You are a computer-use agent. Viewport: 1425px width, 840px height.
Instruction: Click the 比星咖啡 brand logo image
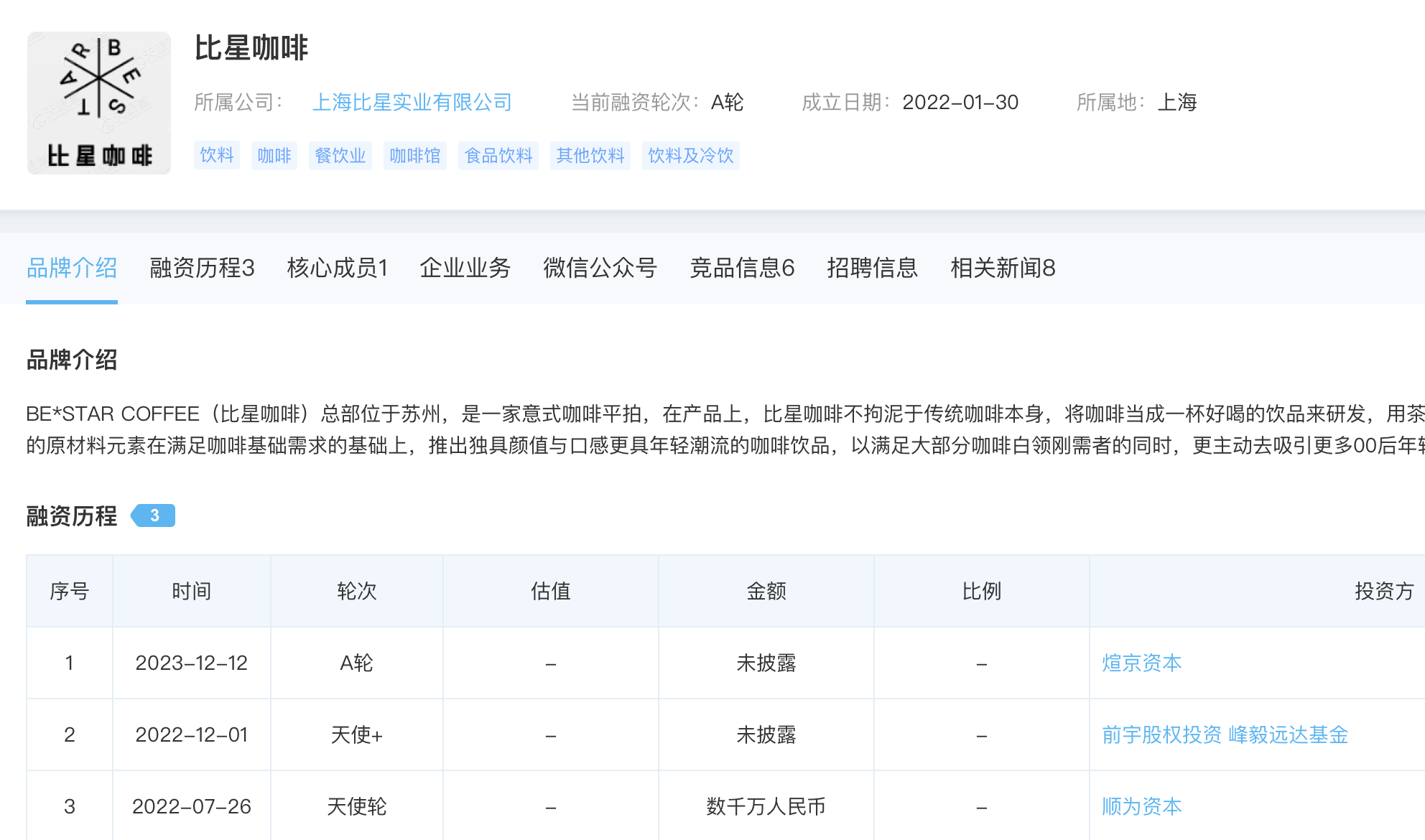point(99,103)
